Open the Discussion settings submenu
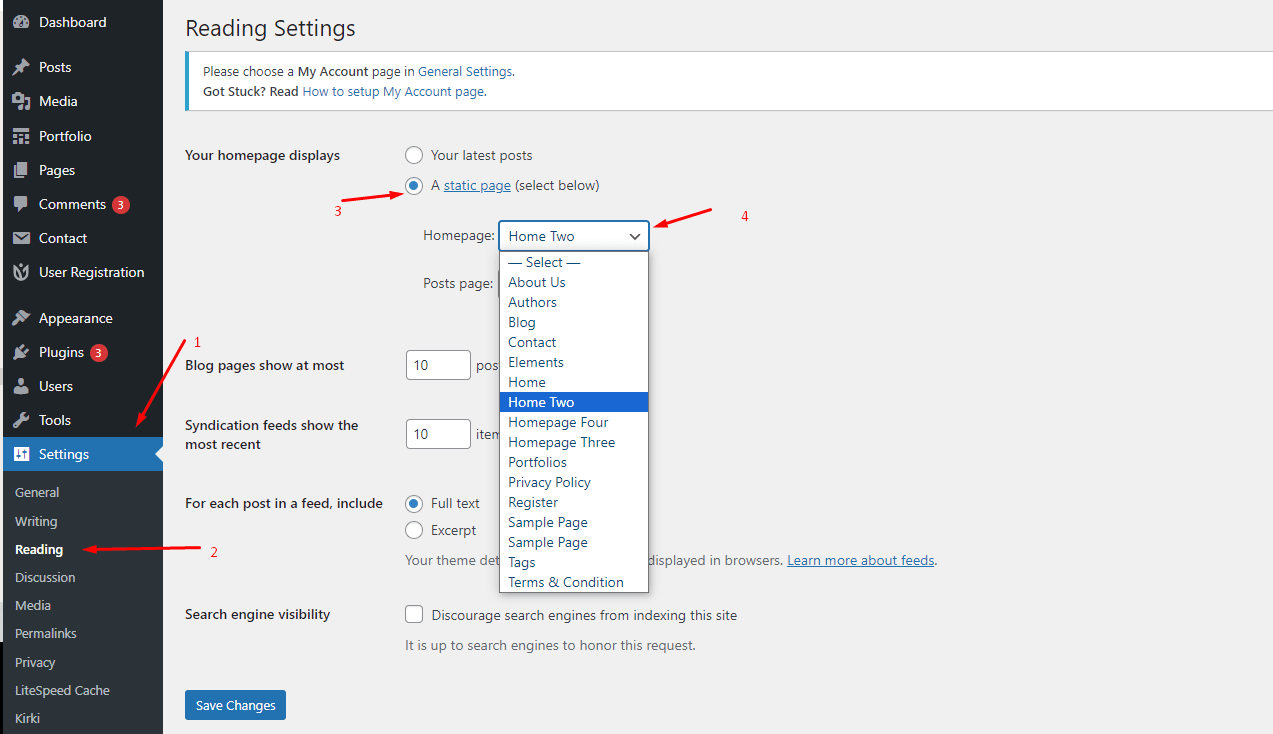Image resolution: width=1273 pixels, height=734 pixels. (x=45, y=577)
